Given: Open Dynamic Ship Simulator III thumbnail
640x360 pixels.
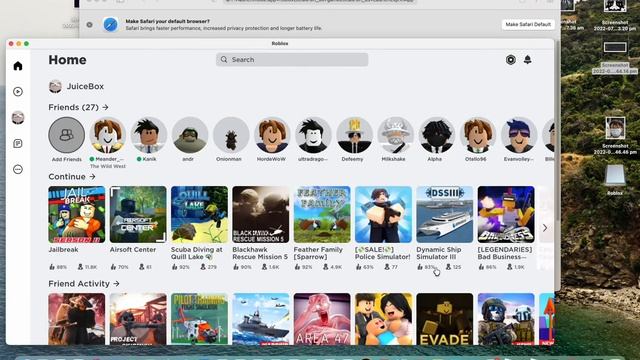Looking at the screenshot, I should pos(445,215).
